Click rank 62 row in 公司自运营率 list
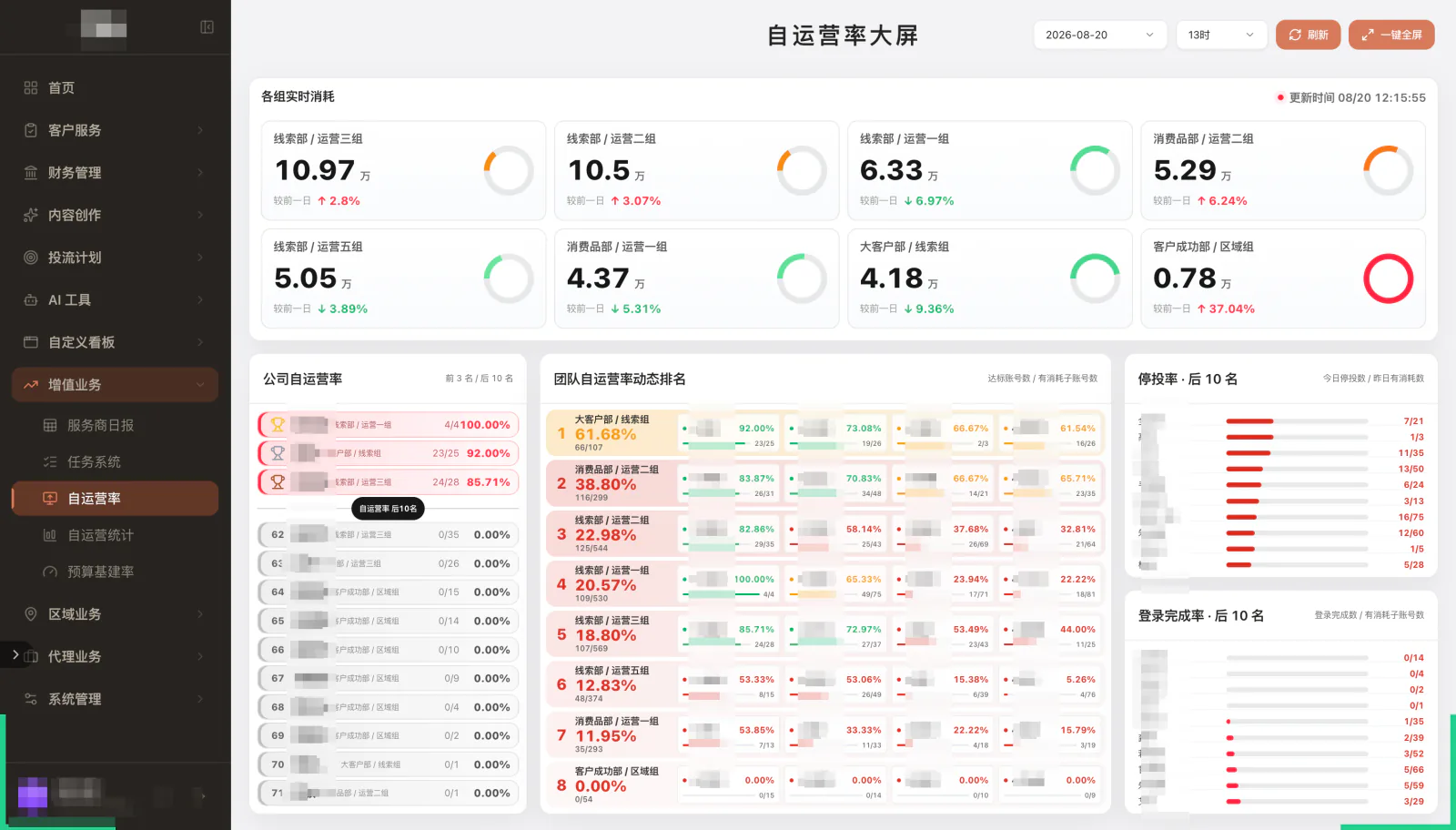The image size is (1456, 830). (389, 535)
